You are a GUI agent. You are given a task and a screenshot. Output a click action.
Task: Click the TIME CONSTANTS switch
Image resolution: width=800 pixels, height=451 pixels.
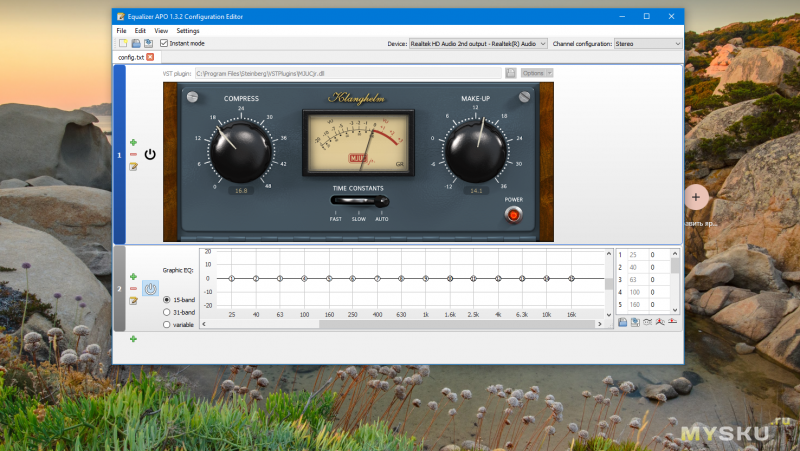[359, 201]
